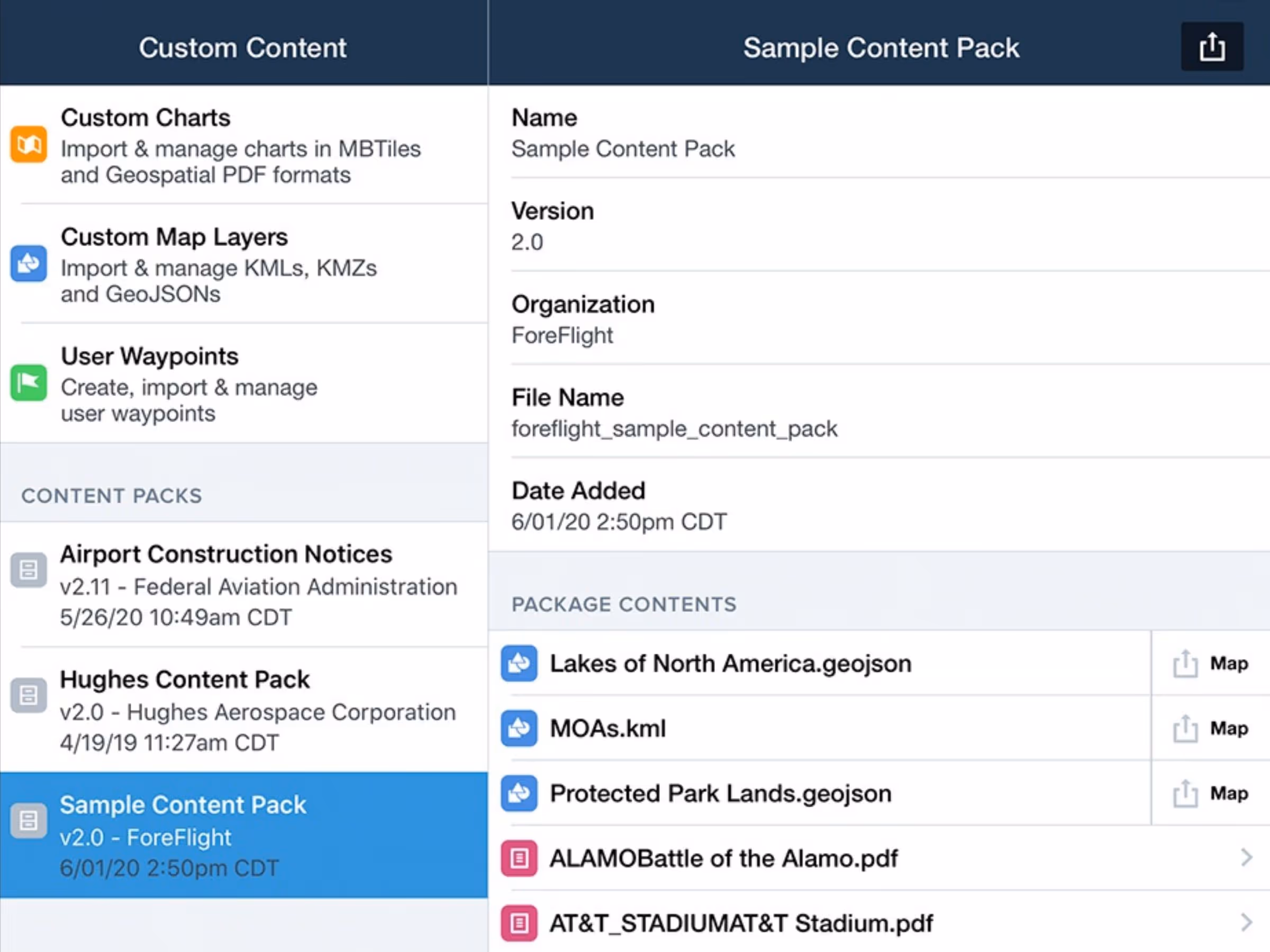Click the blue Custom Map Layers icon
Screen dimensions: 1270x952
point(28,264)
